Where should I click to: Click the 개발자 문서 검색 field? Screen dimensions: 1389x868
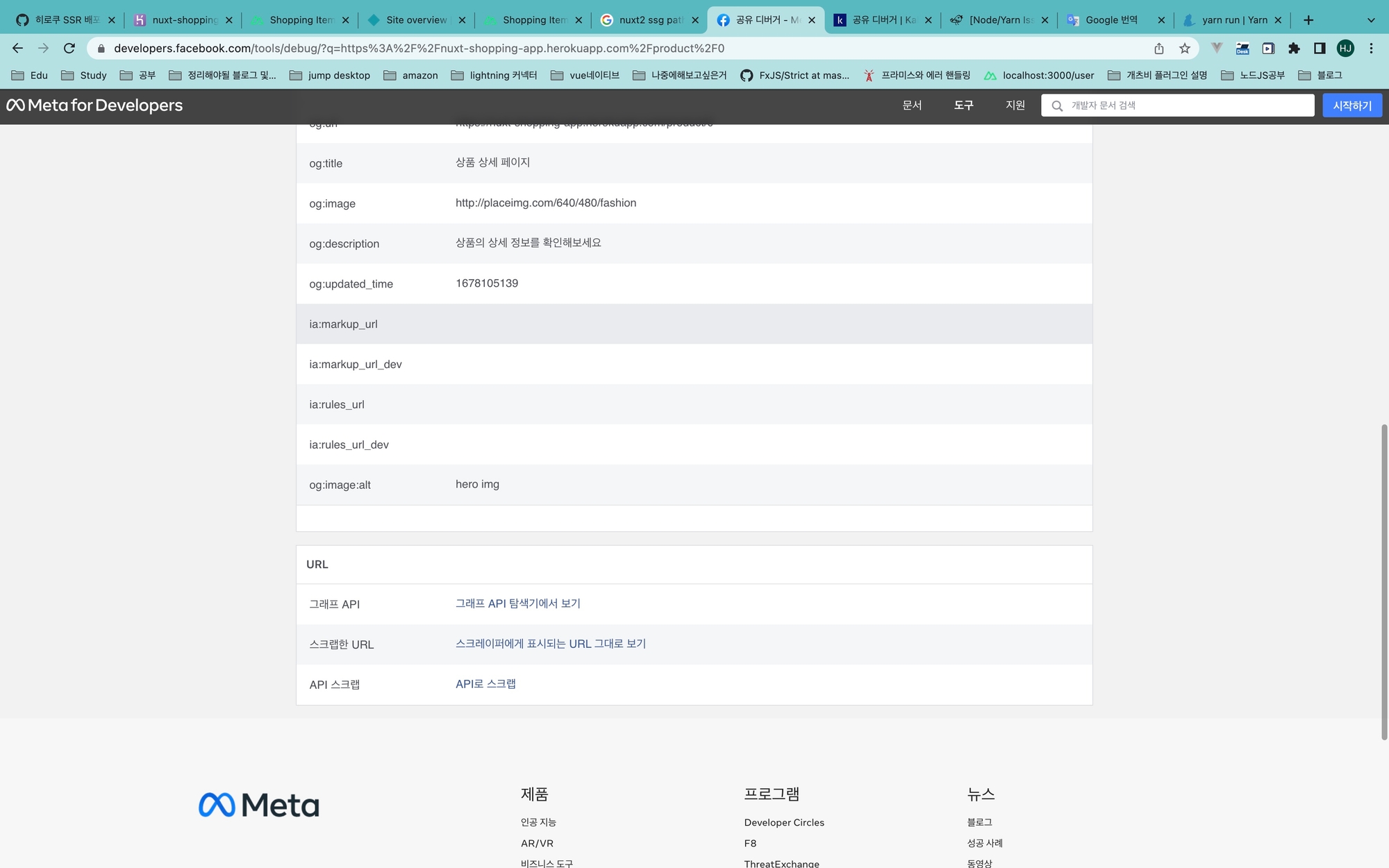tap(1178, 106)
